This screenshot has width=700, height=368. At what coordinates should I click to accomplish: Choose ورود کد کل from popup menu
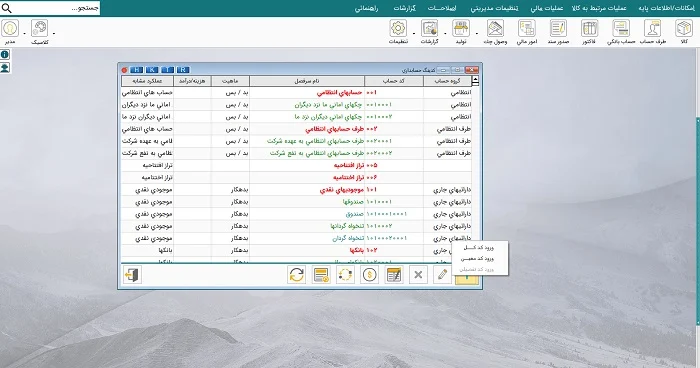479,247
